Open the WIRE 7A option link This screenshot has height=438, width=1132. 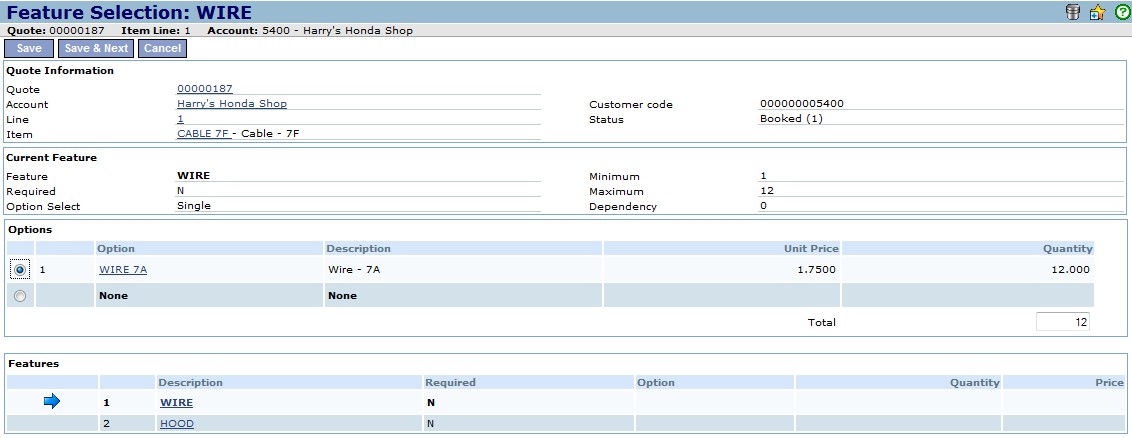123,269
